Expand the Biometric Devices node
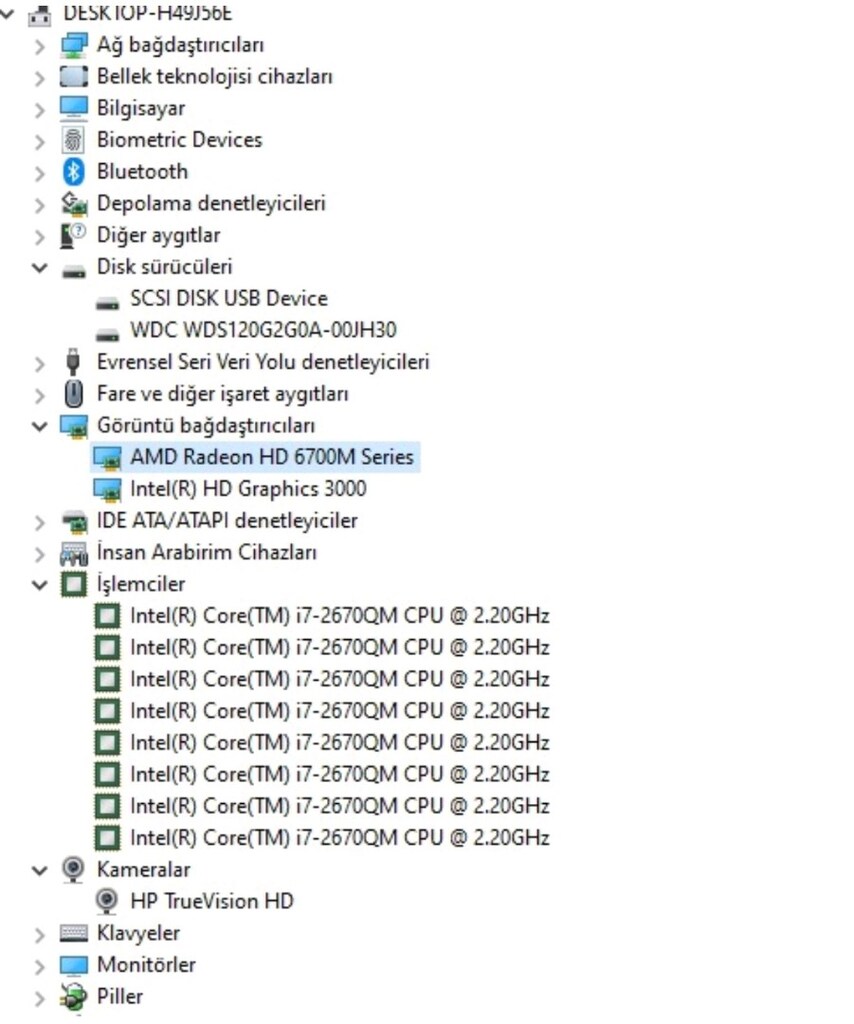The width and height of the screenshot is (854, 1024). (40, 141)
